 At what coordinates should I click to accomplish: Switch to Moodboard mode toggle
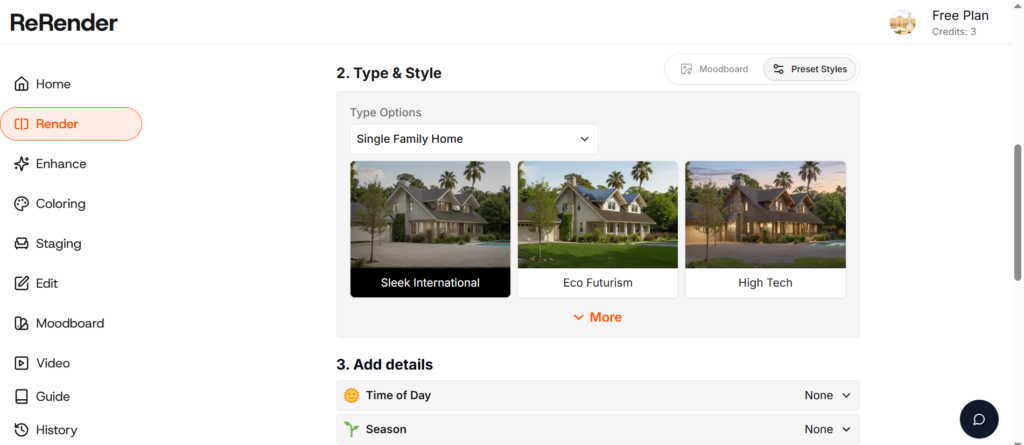pyautogui.click(x=714, y=69)
